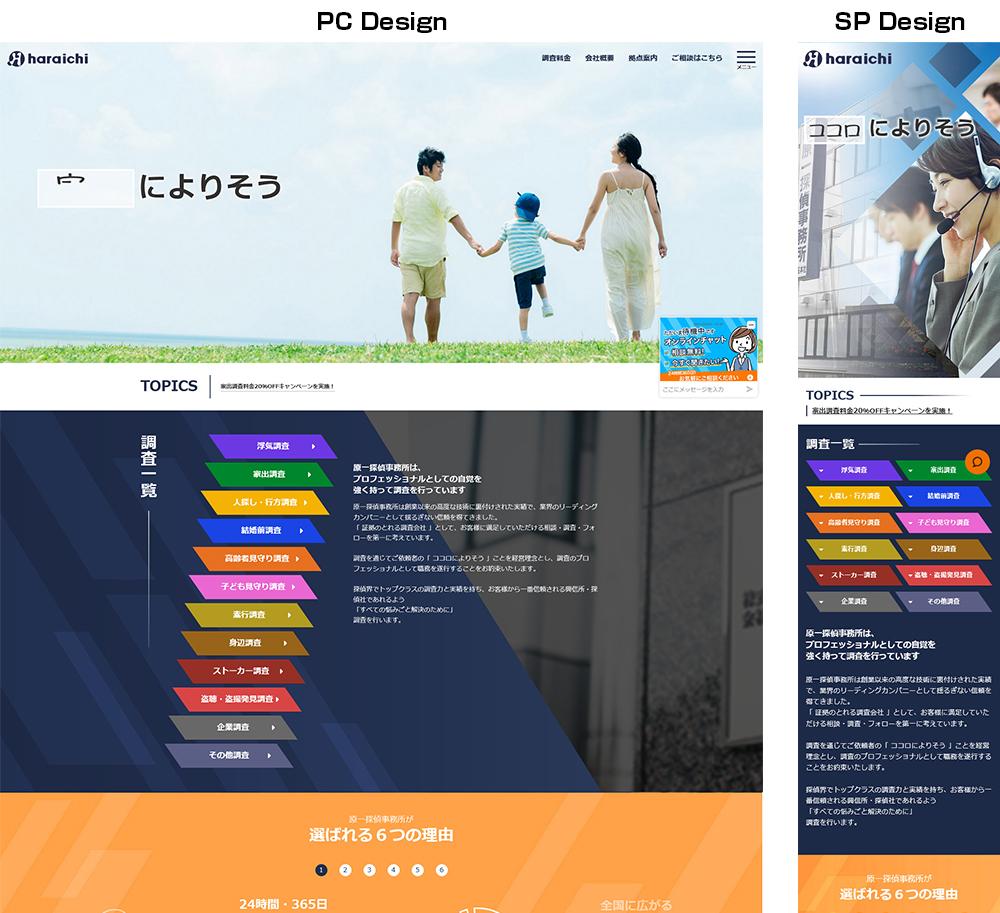Open the PC TOPICS 20%OFF campaign link
The width and height of the screenshot is (1000, 913).
pos(277,386)
